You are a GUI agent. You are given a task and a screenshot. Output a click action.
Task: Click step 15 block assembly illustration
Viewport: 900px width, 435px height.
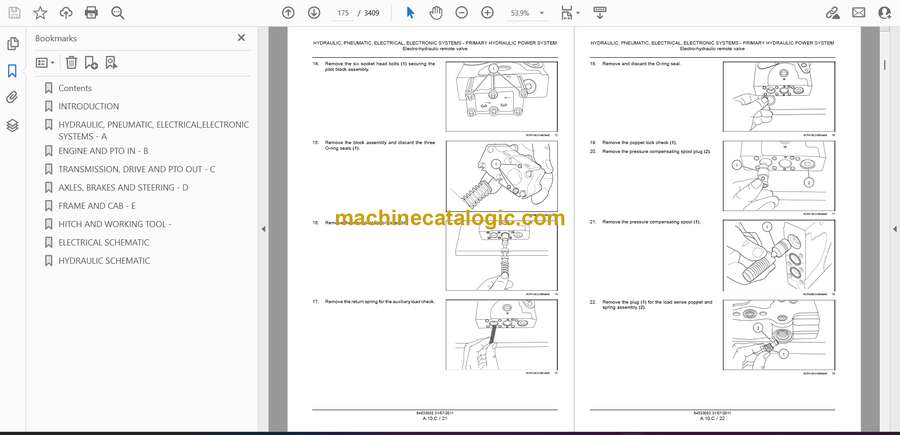click(x=502, y=176)
